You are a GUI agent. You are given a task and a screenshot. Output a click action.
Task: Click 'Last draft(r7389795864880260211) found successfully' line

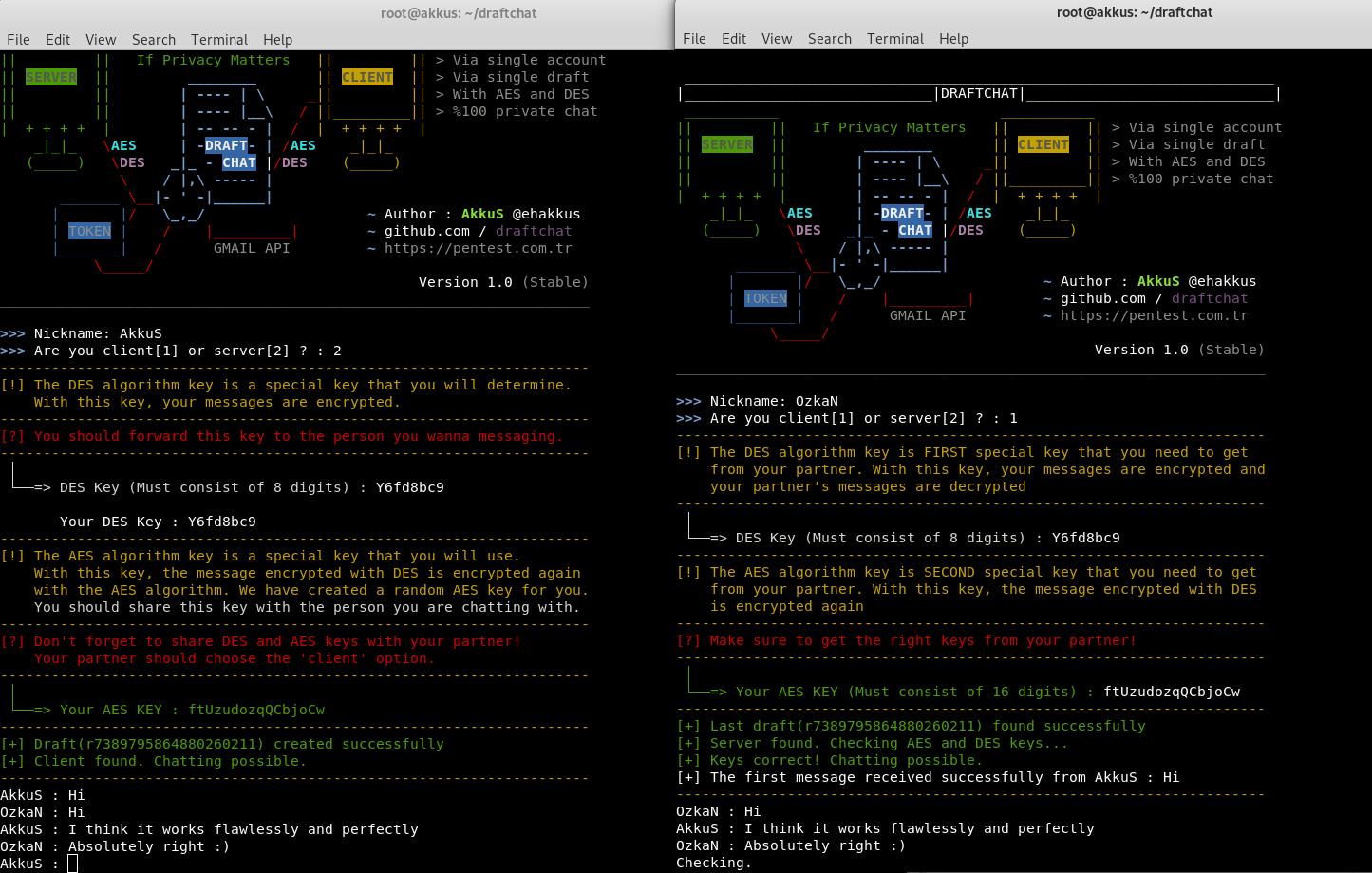click(x=928, y=726)
